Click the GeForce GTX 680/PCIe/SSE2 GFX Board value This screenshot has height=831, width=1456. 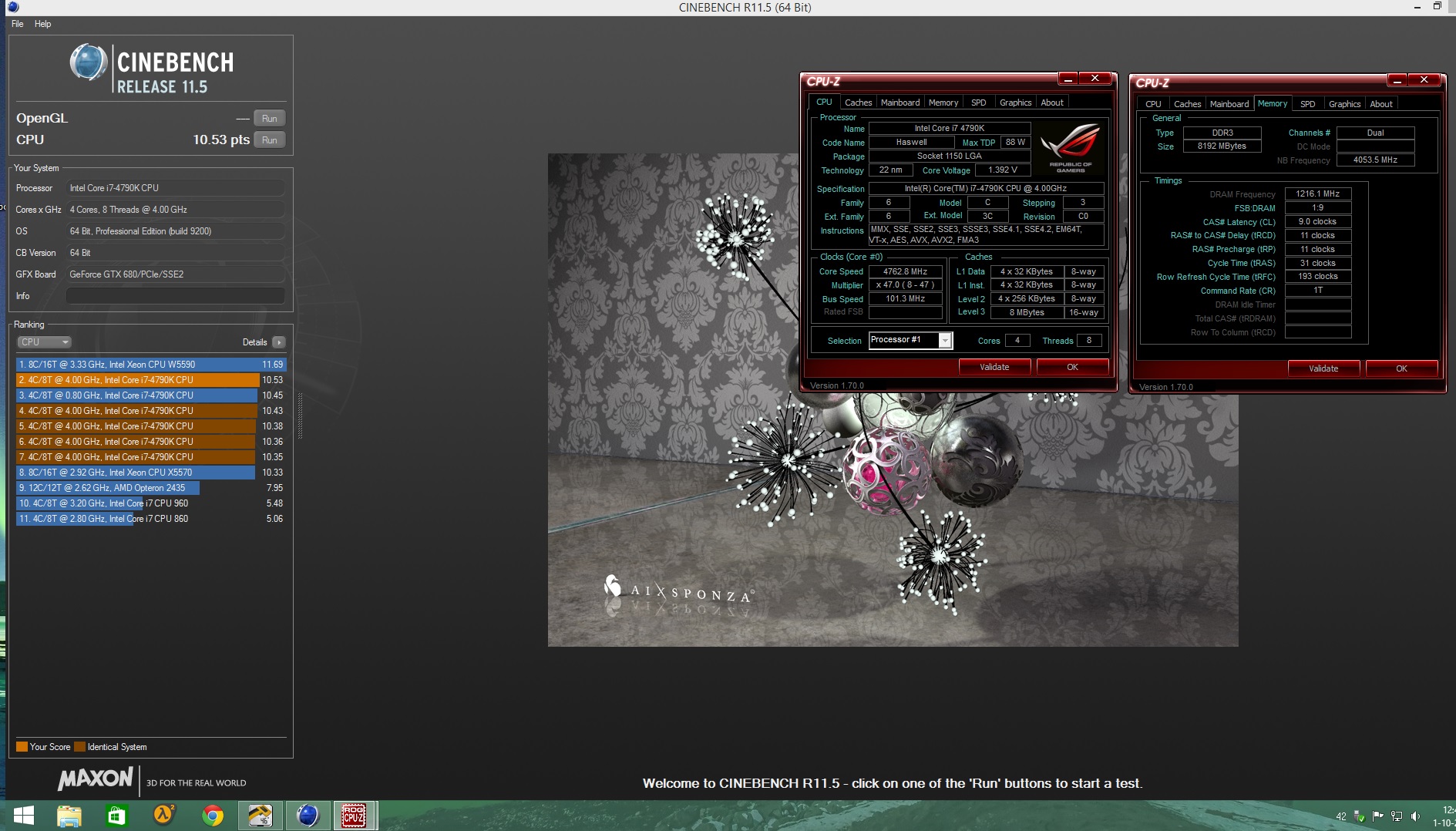[x=176, y=274]
